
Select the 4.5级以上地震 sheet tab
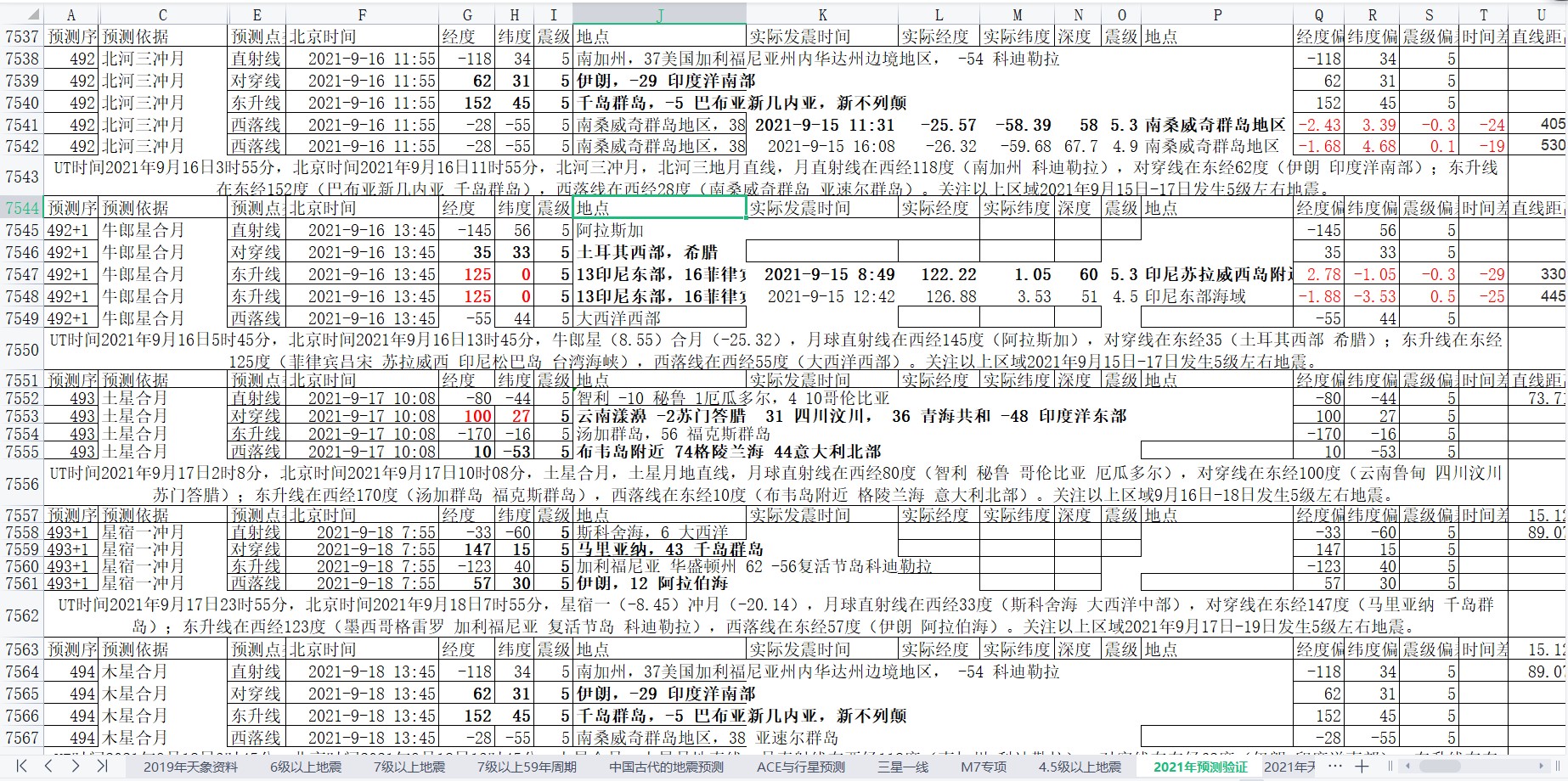point(1080,767)
